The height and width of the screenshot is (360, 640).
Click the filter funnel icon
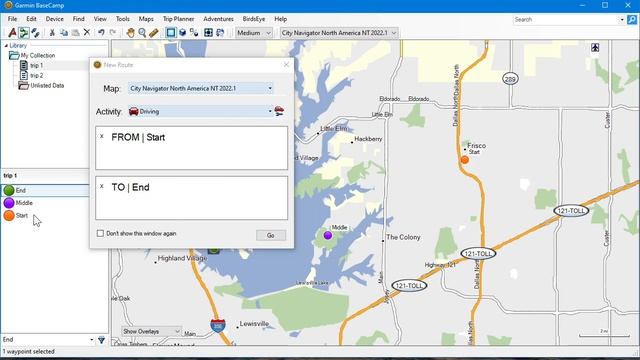pyautogui.click(x=101, y=340)
